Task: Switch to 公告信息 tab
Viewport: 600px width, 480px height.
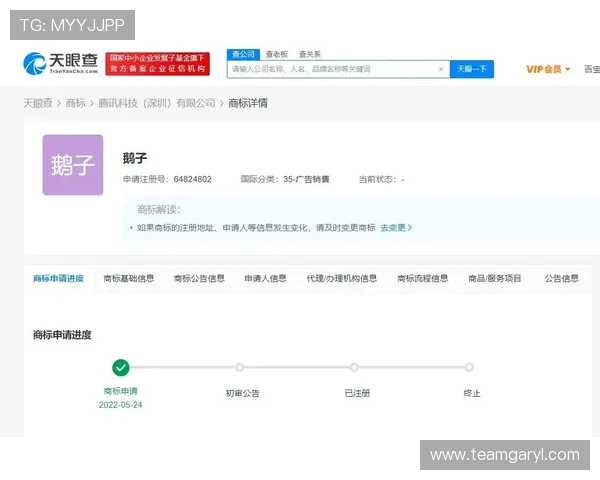Action: point(562,279)
